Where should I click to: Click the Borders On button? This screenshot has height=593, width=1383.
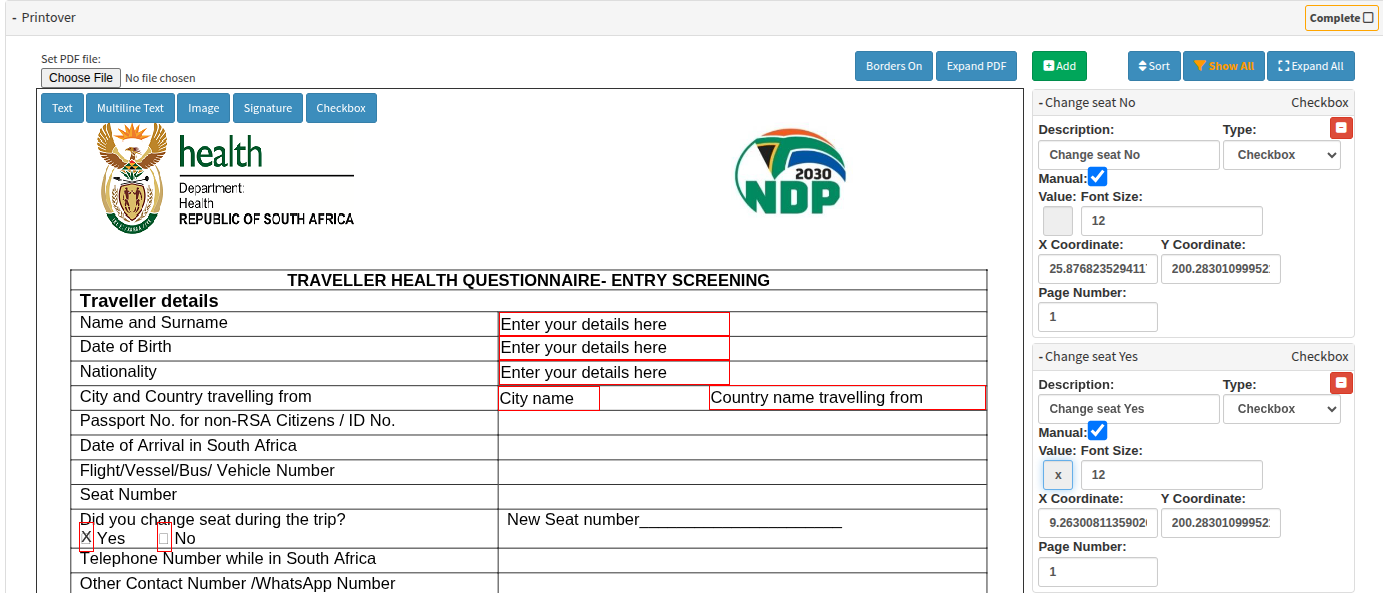894,66
